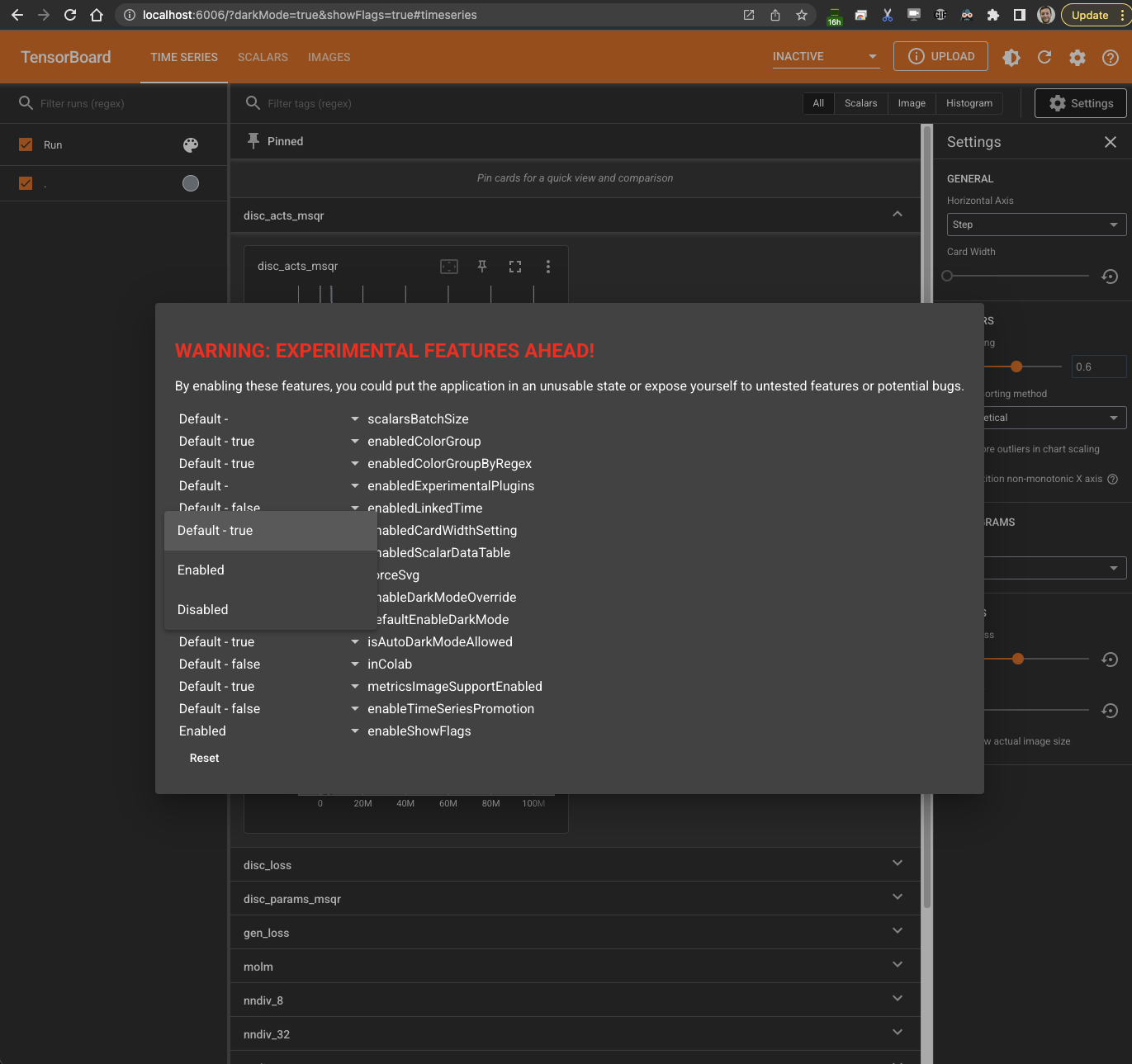The width and height of the screenshot is (1132, 1064).
Task: Edit the smoothing value 0.6 field
Action: [1099, 366]
